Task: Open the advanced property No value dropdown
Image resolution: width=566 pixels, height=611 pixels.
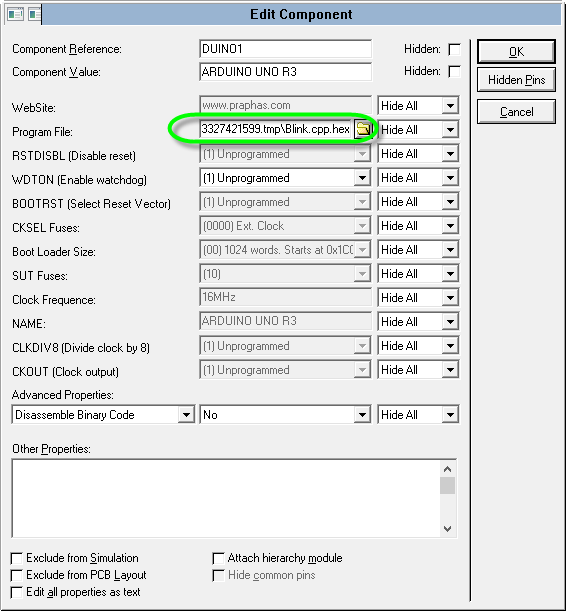Action: coord(362,415)
